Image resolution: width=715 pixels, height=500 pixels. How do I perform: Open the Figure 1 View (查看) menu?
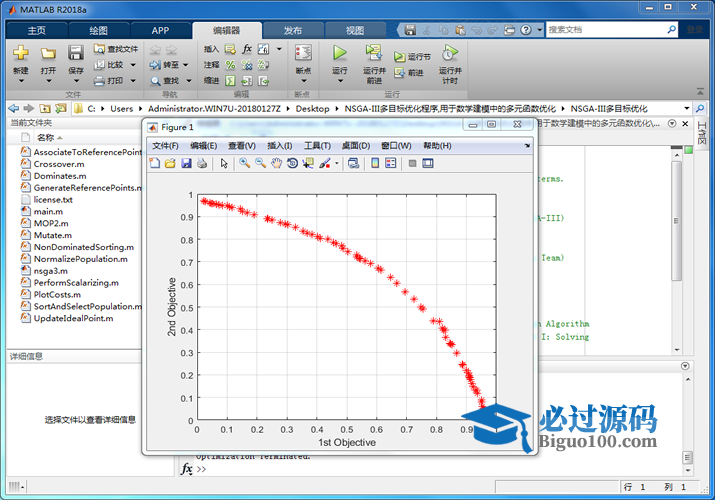242,146
